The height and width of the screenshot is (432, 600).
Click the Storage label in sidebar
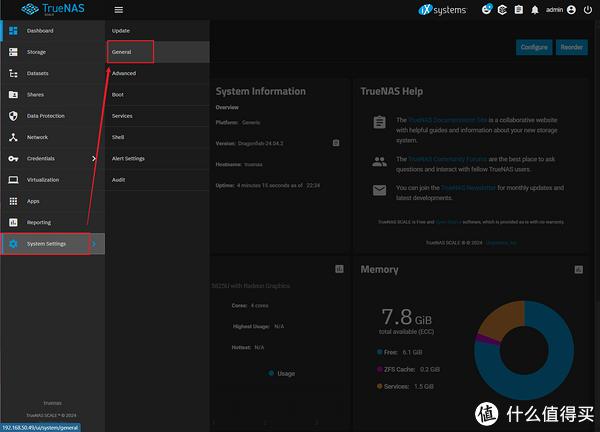(36, 52)
